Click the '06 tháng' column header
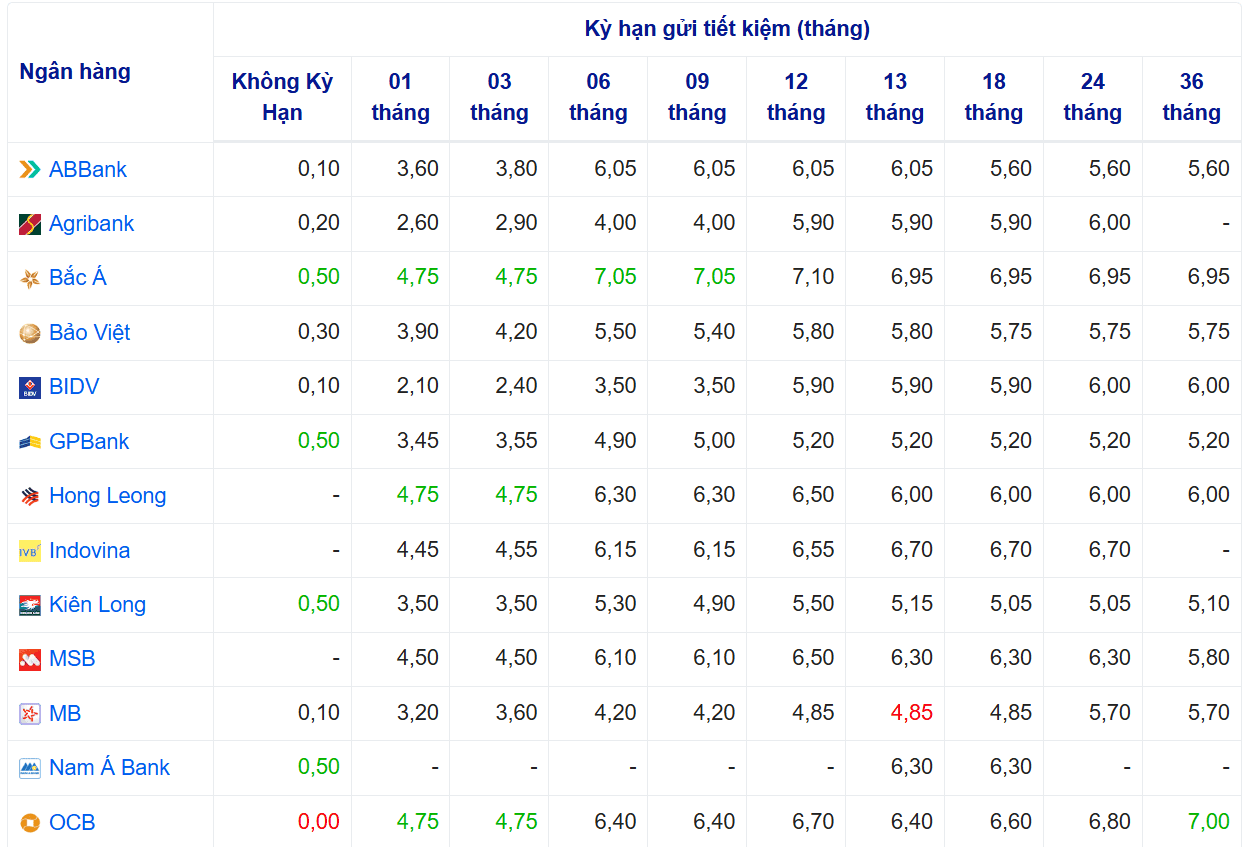This screenshot has width=1246, height=847. tap(598, 97)
